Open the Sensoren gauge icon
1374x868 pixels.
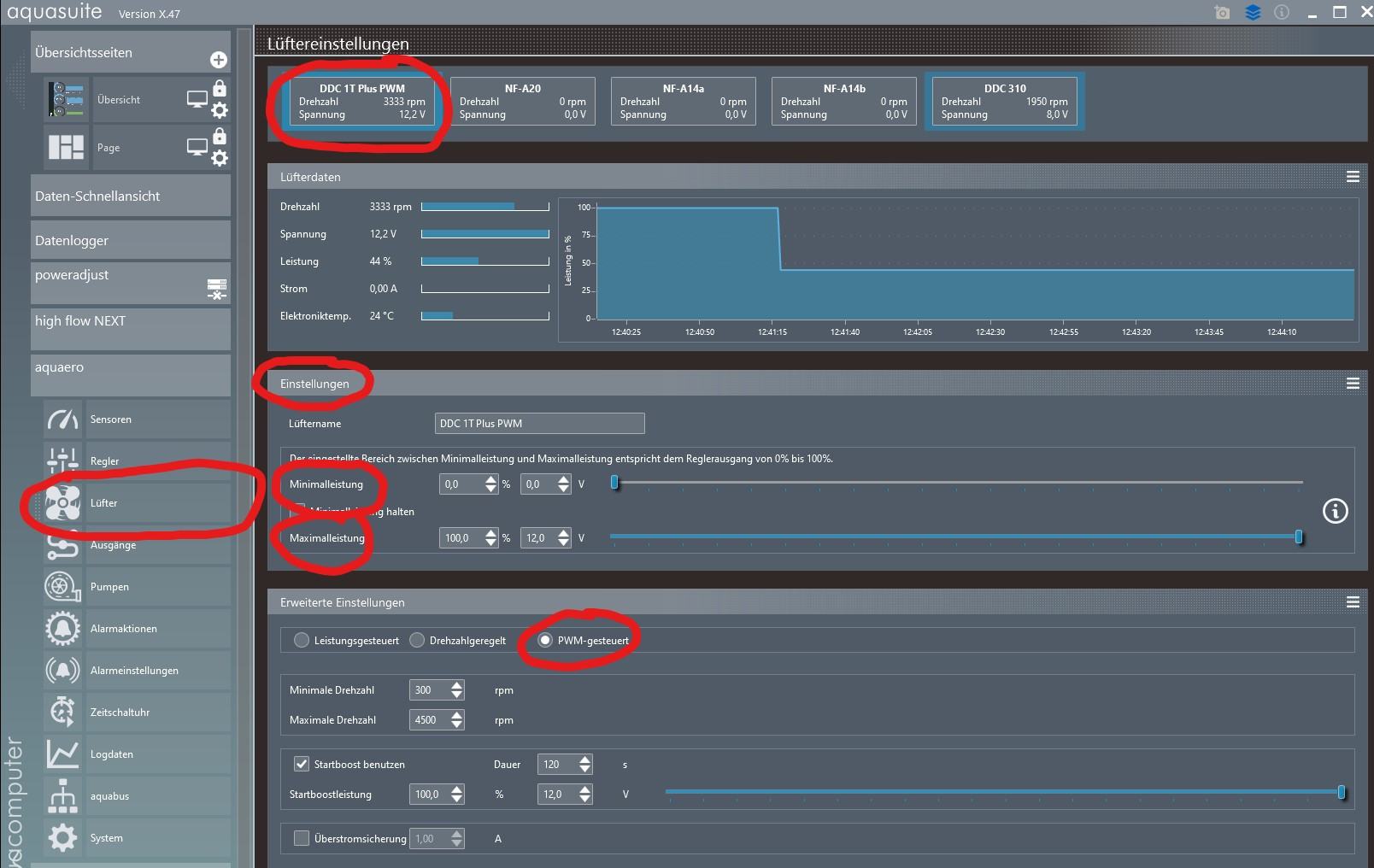point(62,419)
